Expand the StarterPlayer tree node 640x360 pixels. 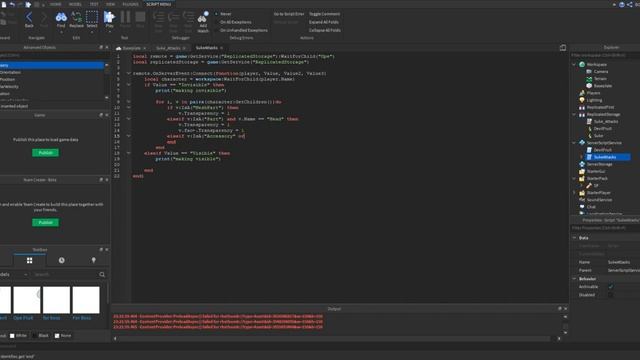574,193
